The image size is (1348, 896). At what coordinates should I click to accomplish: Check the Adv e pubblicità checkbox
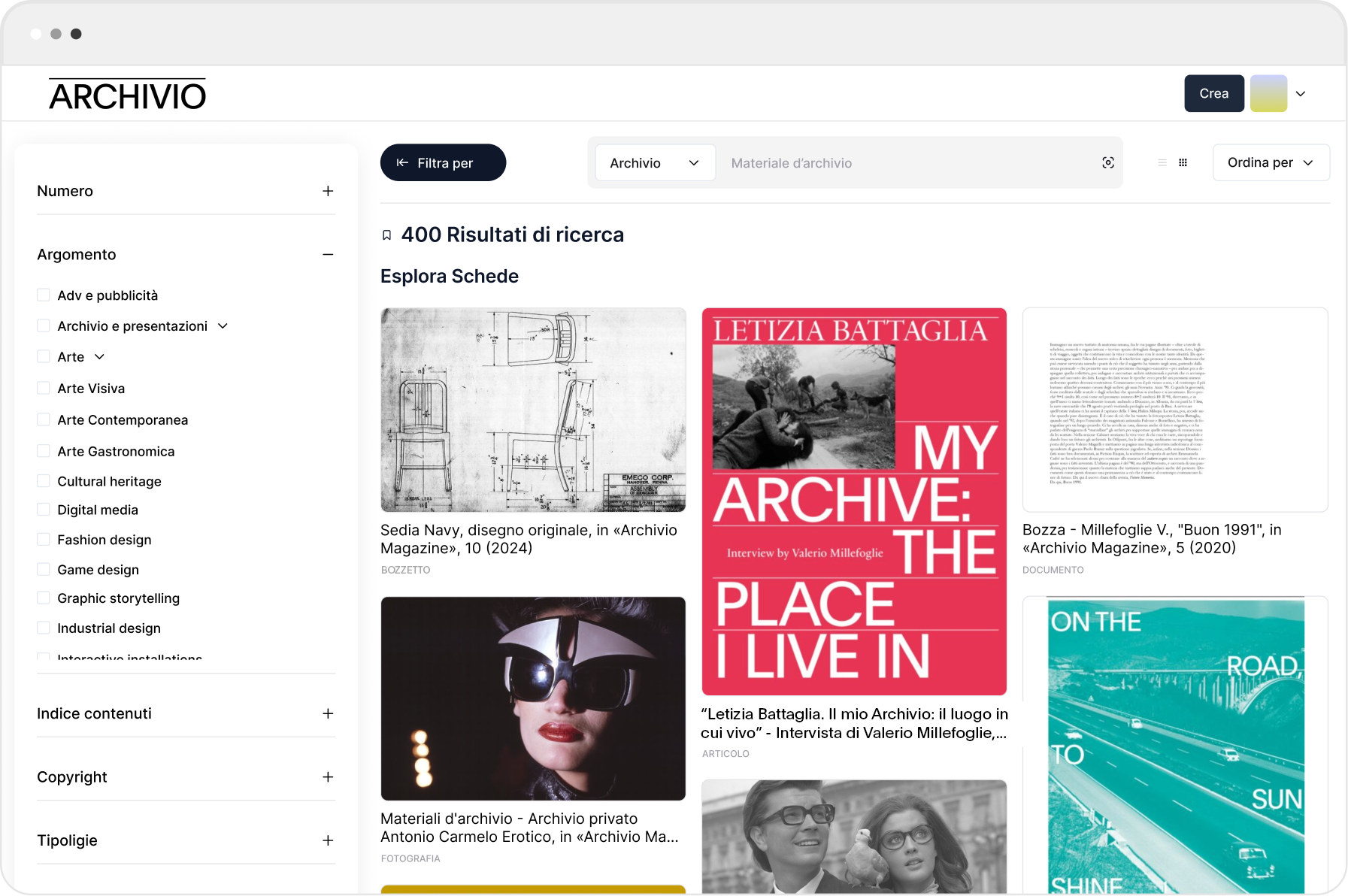pos(44,295)
